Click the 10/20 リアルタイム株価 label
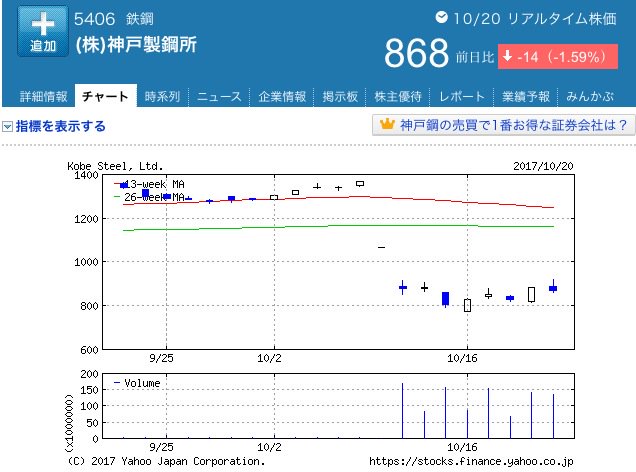Screen dimensions: 636x472 tap(535, 19)
